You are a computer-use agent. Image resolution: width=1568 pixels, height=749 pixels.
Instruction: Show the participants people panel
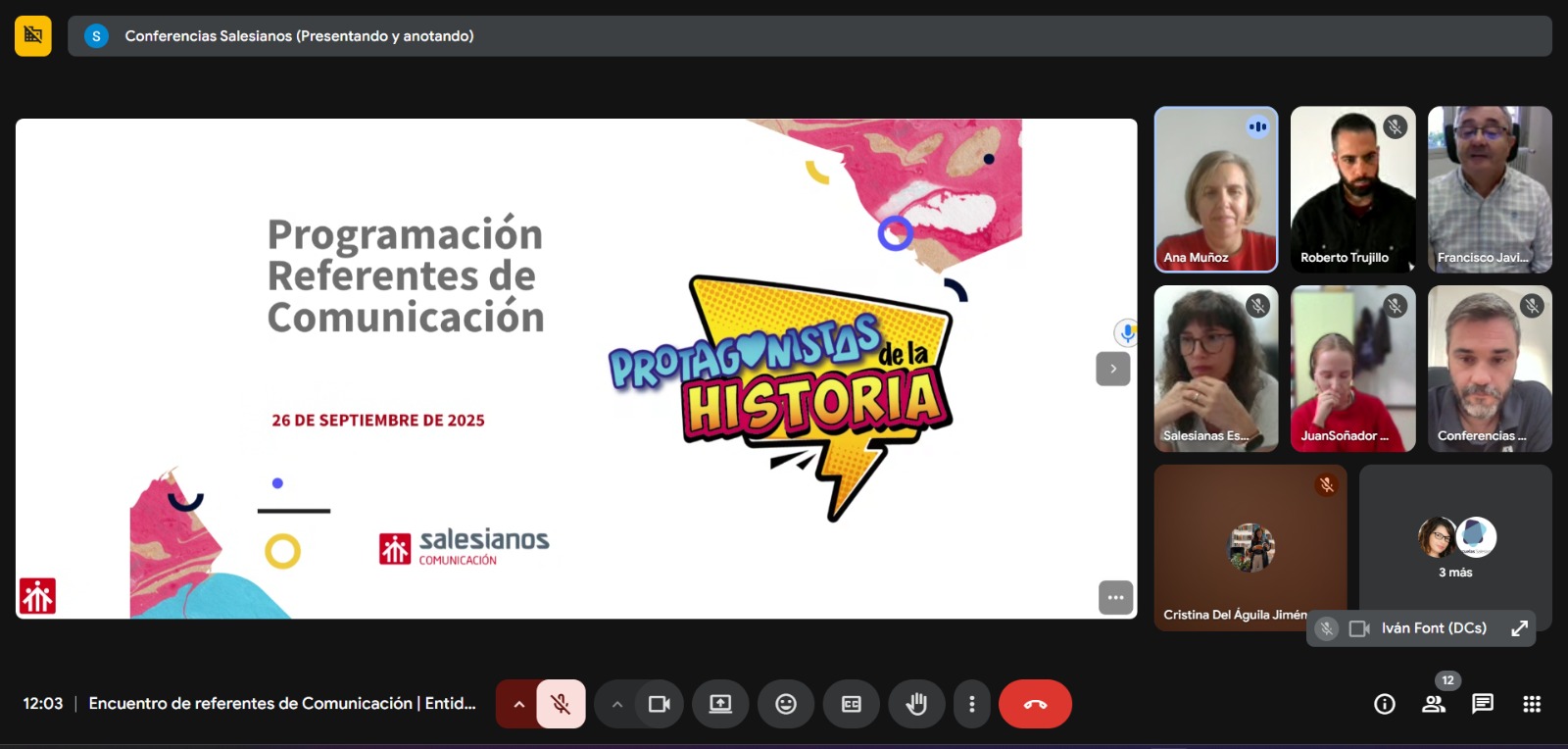pos(1434,704)
